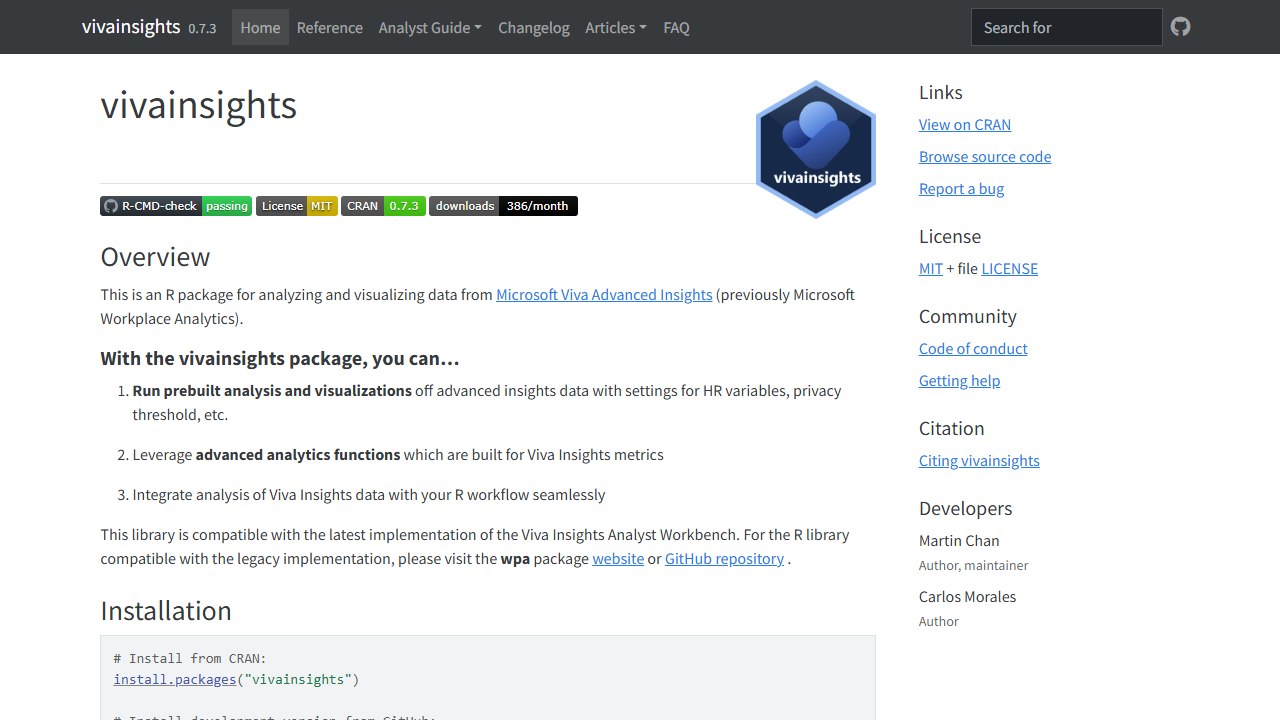Open the FAQ page
This screenshot has width=1280, height=720.
(676, 28)
